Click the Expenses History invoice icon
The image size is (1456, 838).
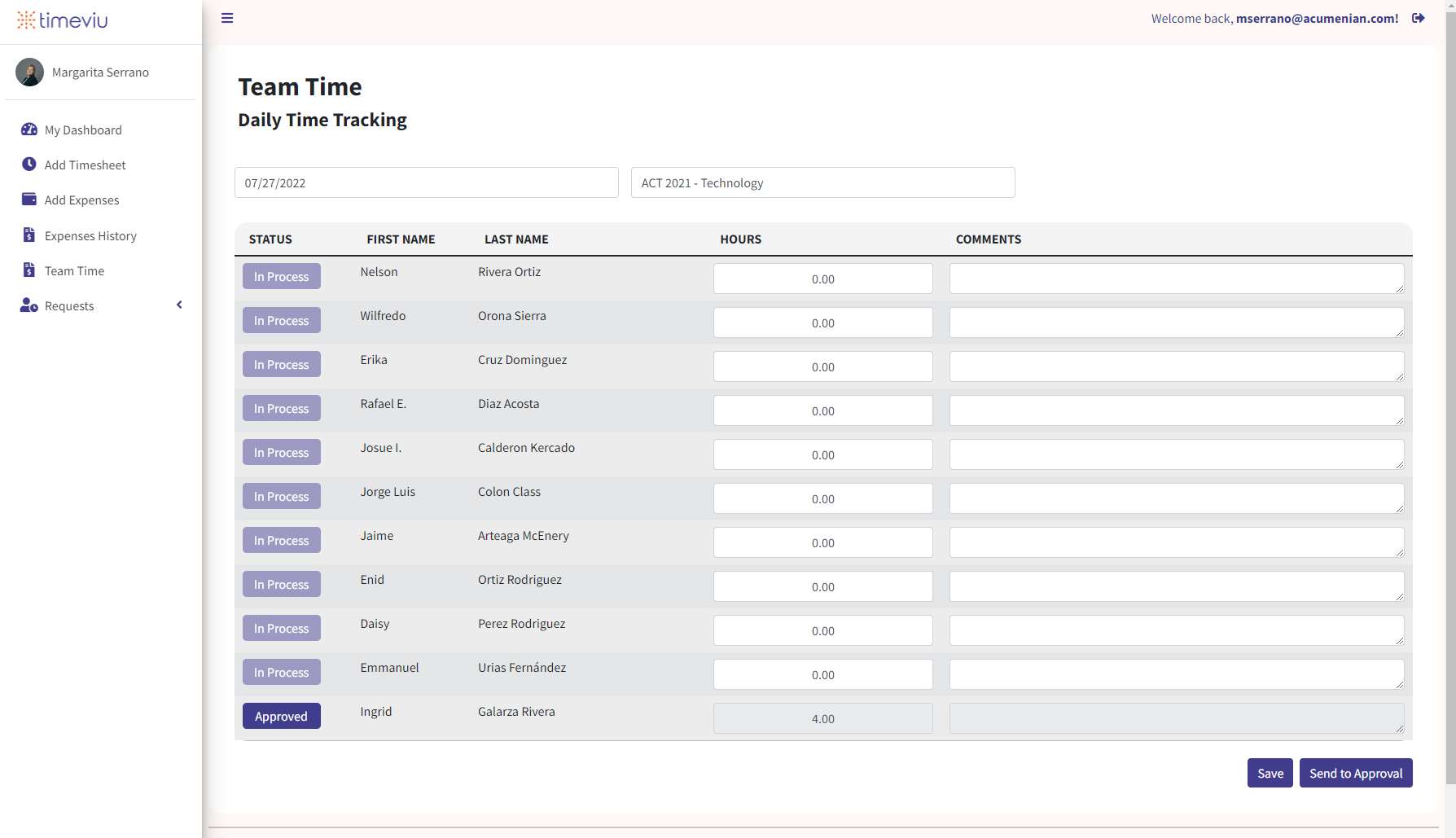click(x=29, y=235)
